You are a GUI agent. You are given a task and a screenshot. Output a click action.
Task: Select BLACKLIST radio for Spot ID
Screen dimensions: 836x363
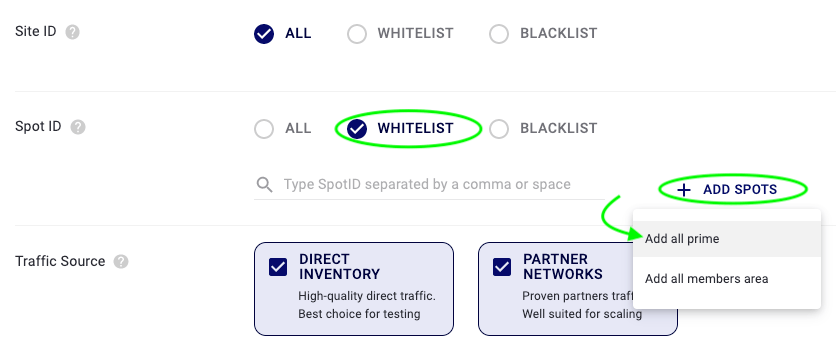click(499, 129)
